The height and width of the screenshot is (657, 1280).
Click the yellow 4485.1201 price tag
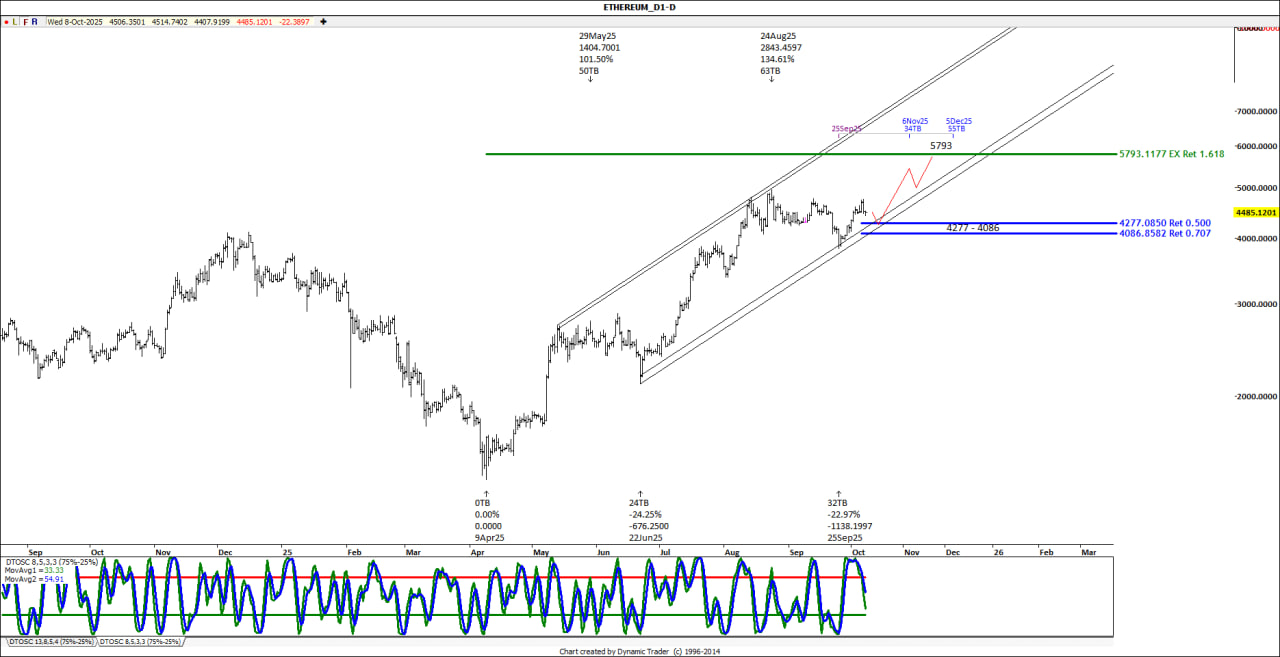point(1257,212)
